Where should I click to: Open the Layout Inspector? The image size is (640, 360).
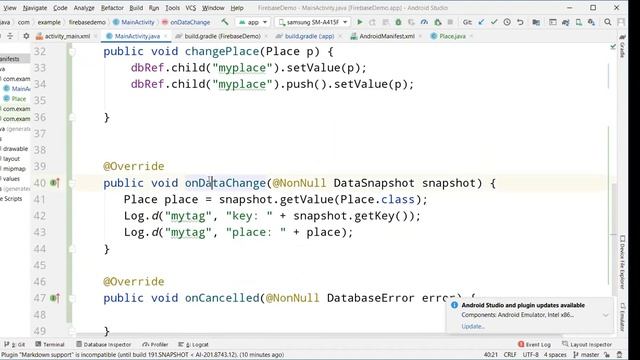point(587,344)
